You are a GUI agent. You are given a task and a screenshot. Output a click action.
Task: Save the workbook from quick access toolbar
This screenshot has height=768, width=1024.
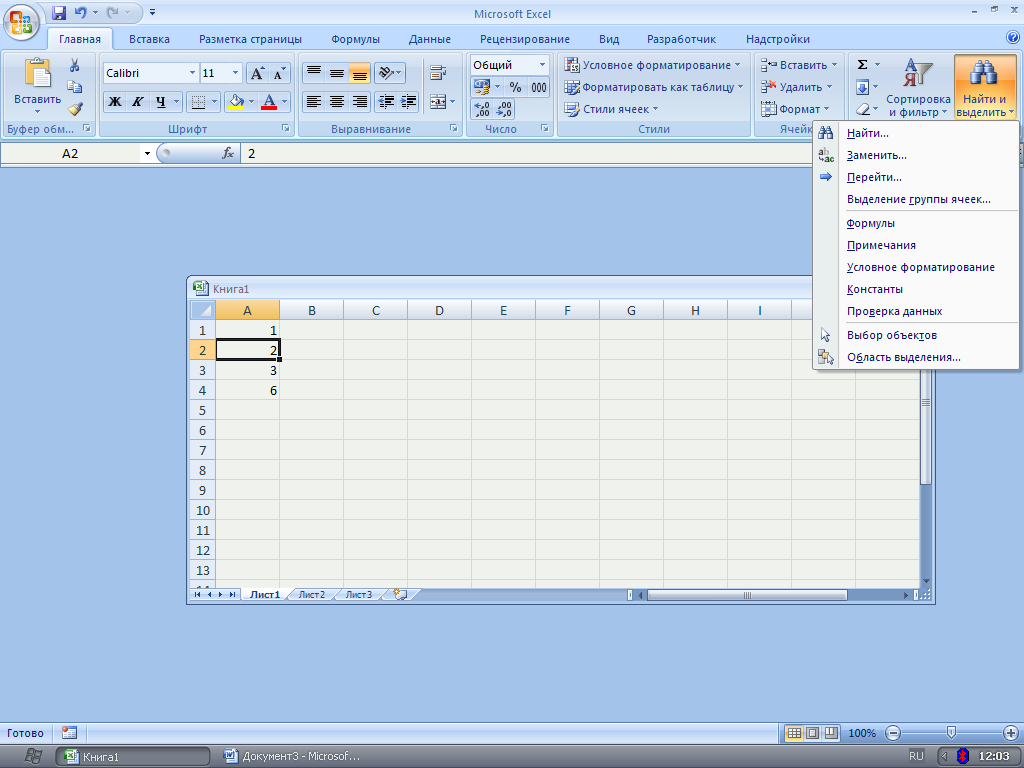(x=59, y=12)
